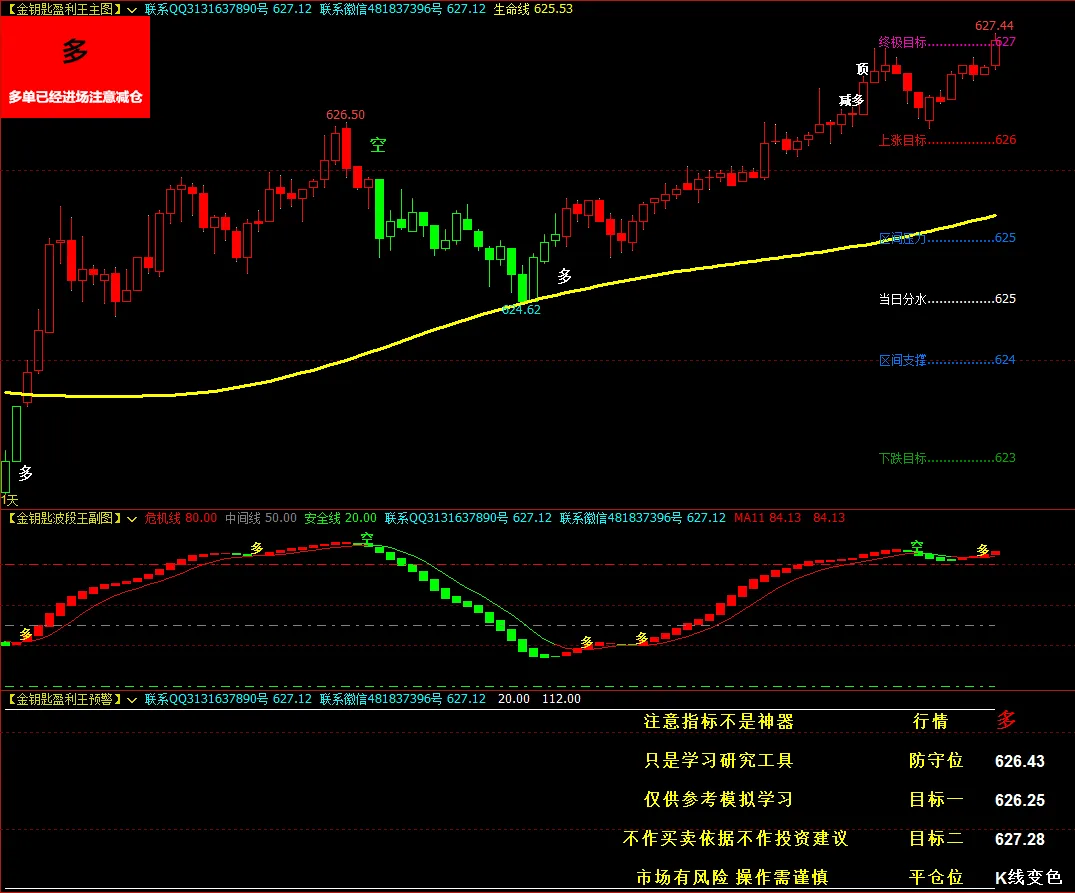Click the rightmost 多 marker in sub-chart

pyautogui.click(x=982, y=550)
